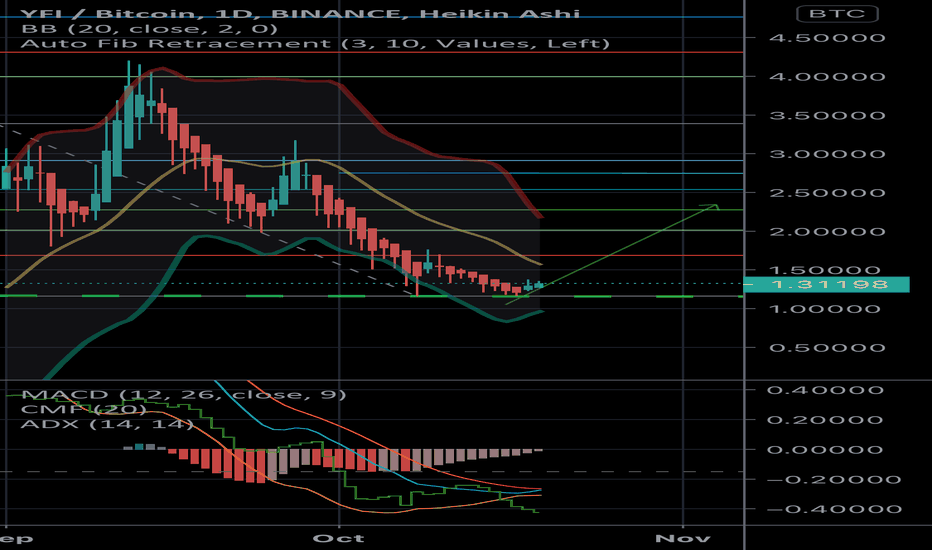The image size is (932, 550).
Task: Click the Nov date label on time axis
Action: 683,539
